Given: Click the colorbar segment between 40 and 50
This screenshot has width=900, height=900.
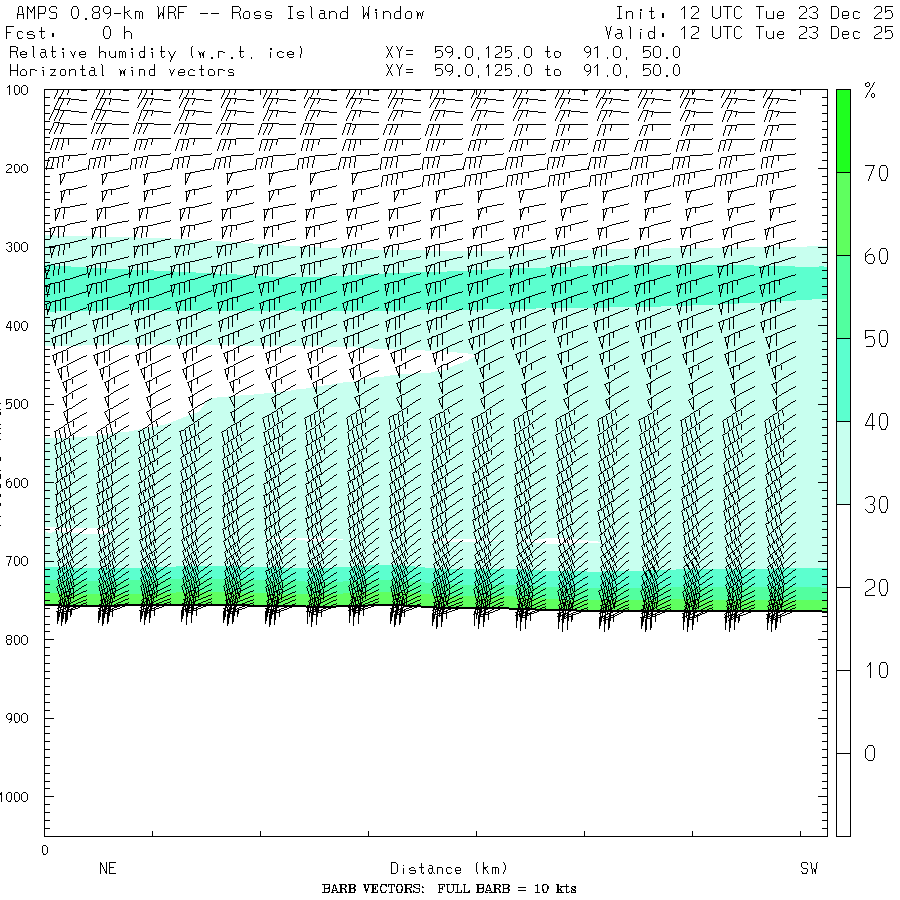Looking at the screenshot, I should point(843,379).
